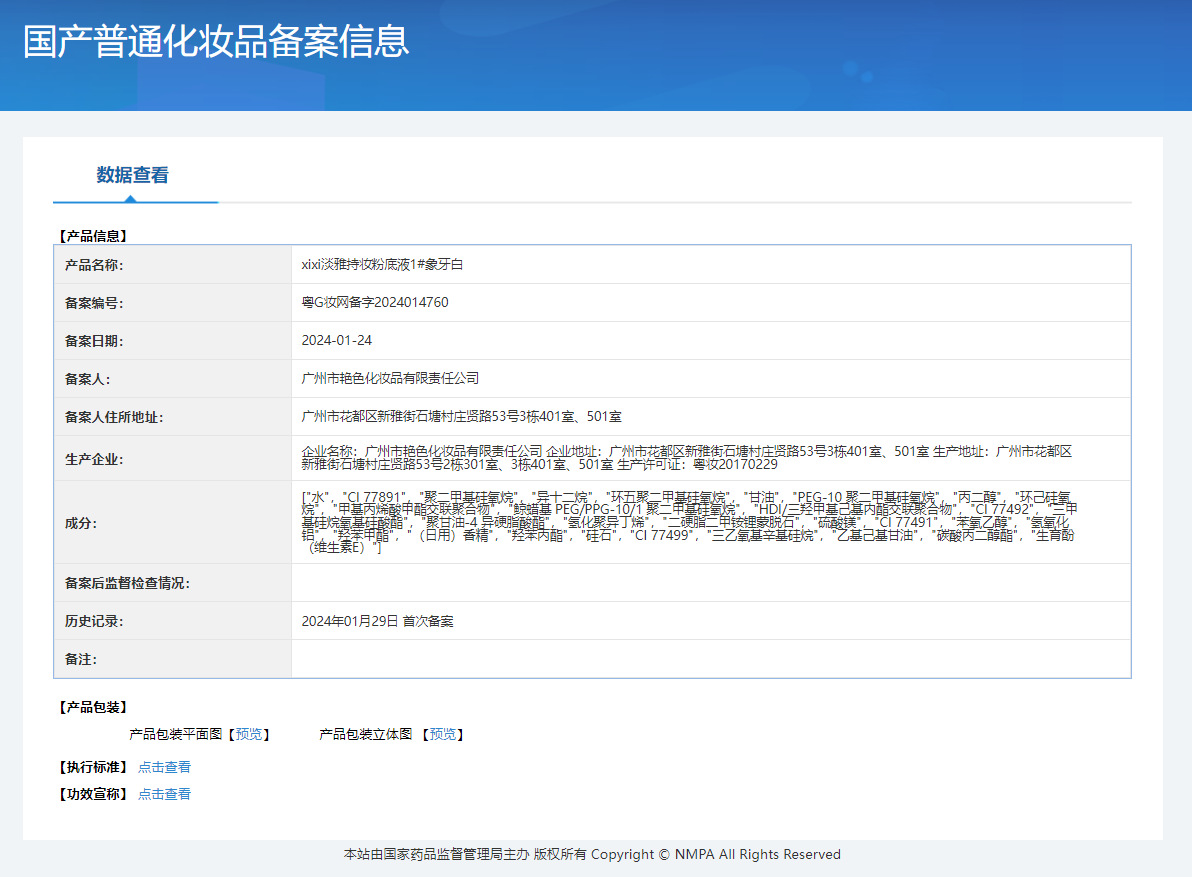This screenshot has width=1192, height=877.
Task: Open 点击查看 link for 功效宣称
Action: tap(164, 794)
